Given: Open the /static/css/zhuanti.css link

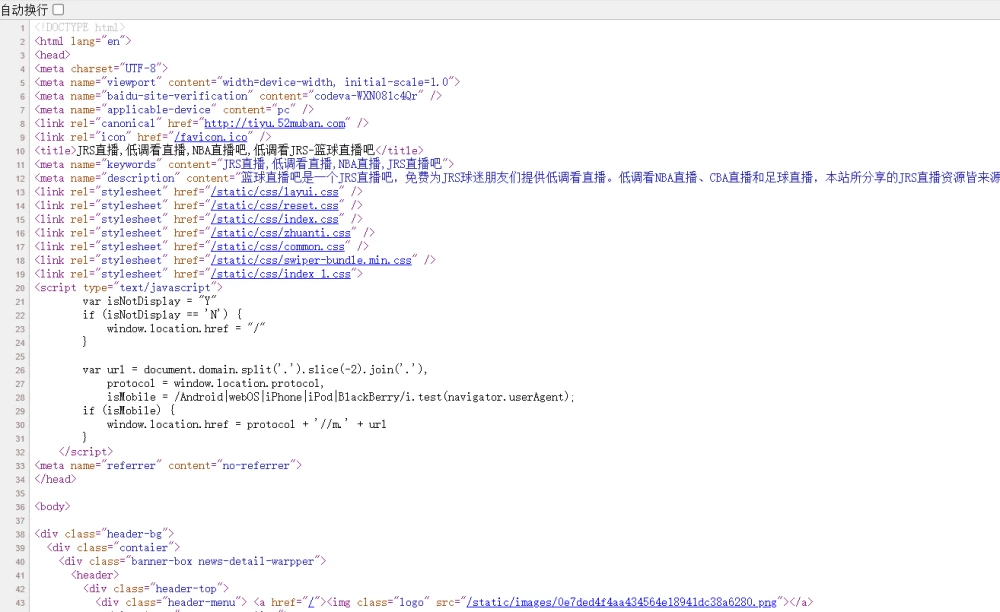Looking at the screenshot, I should [x=281, y=233].
